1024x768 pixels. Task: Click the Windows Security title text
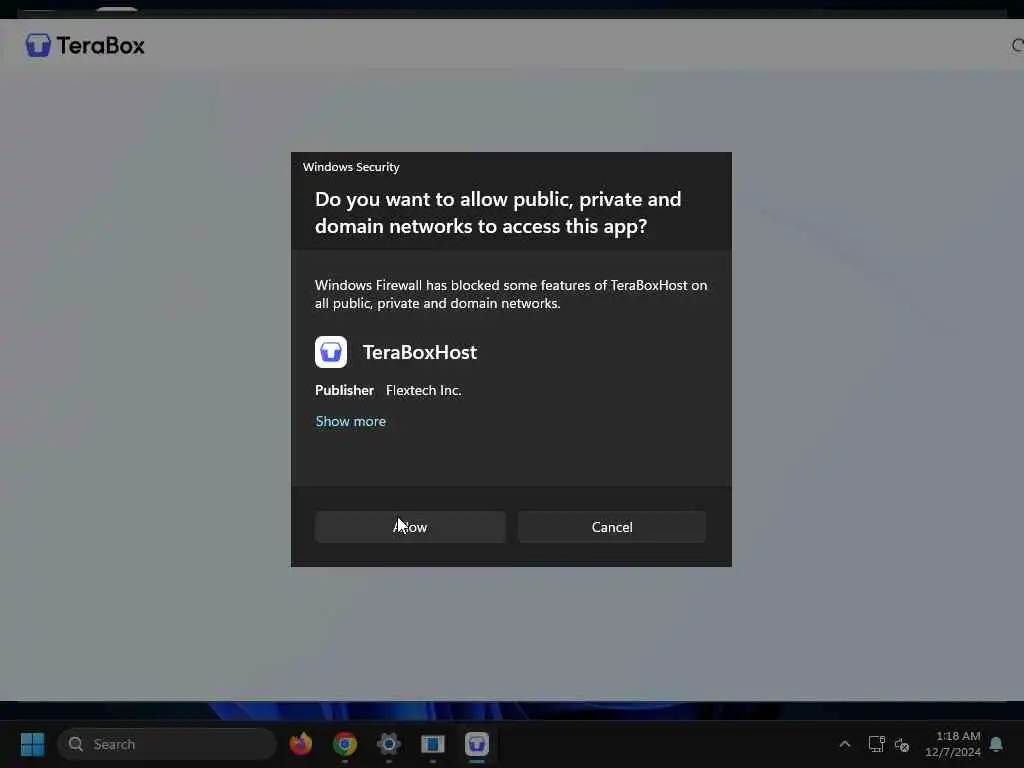click(x=351, y=167)
